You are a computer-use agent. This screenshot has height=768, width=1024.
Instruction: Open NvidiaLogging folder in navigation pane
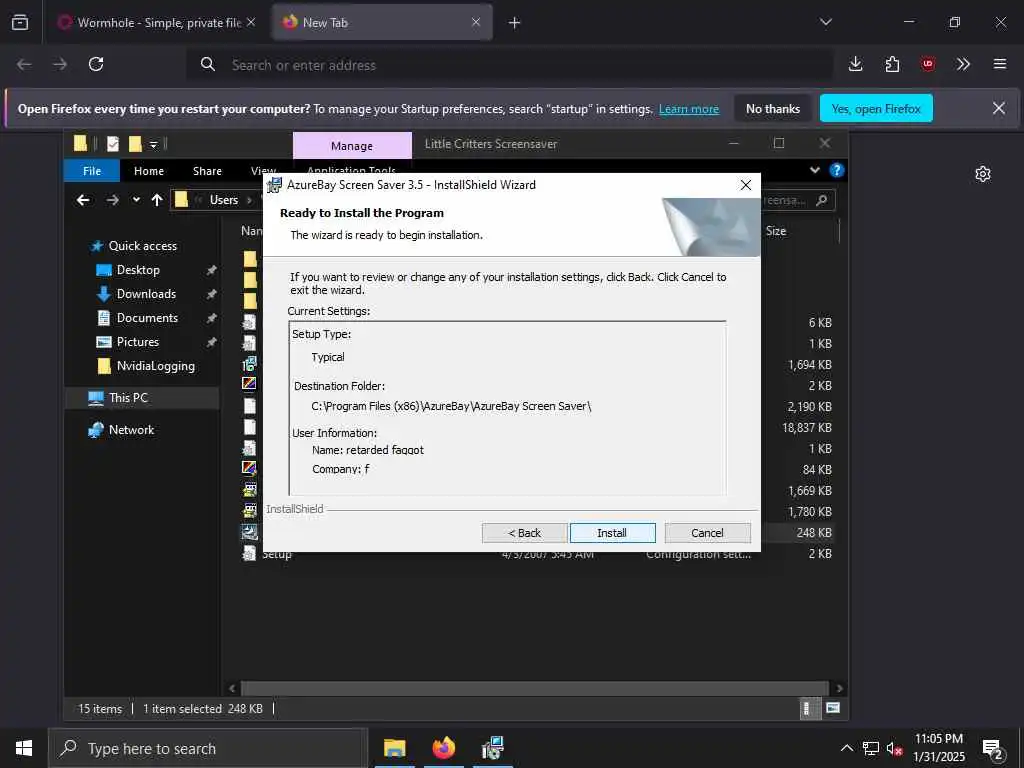tap(155, 366)
